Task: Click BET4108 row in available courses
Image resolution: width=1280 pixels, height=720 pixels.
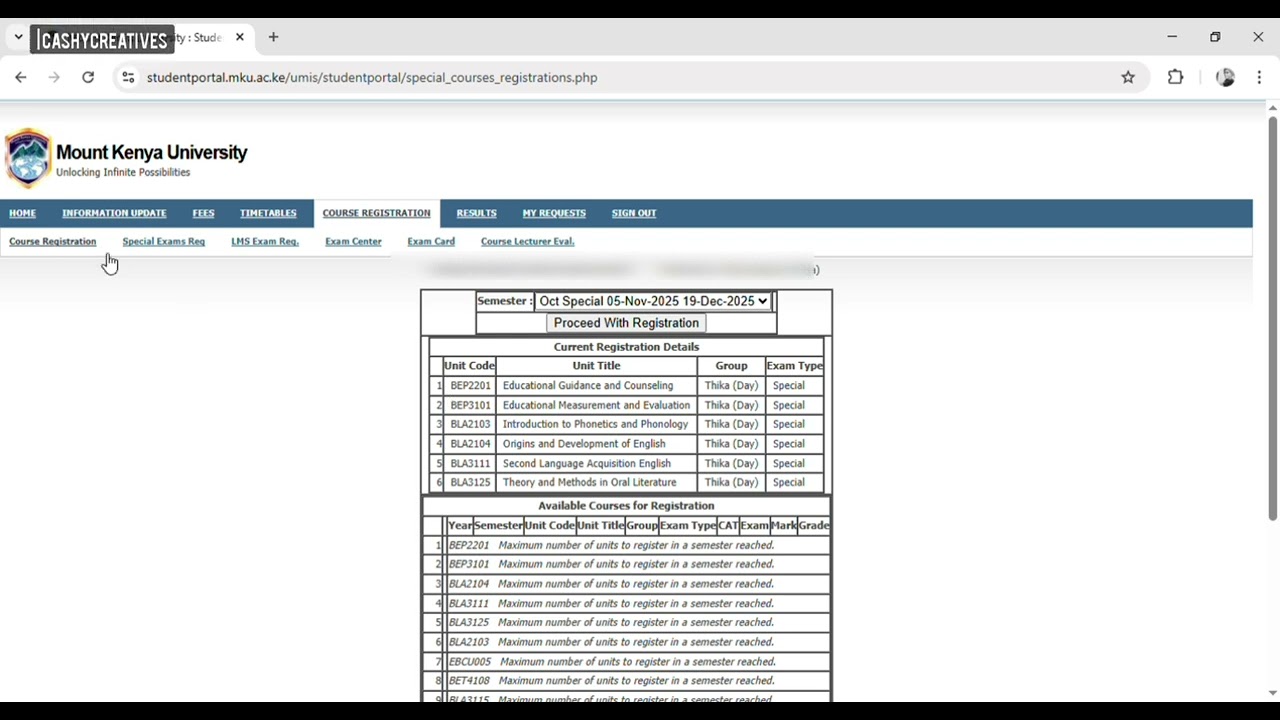Action: click(626, 681)
